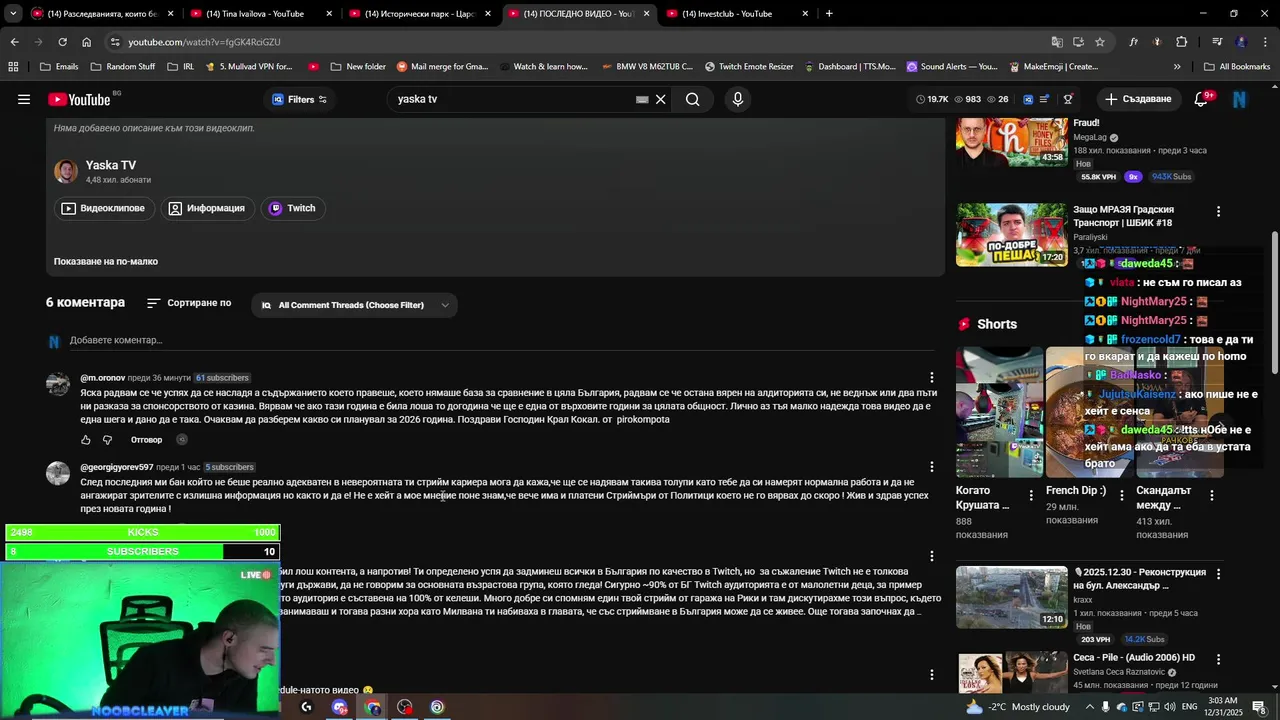Open the vidIQ Filters button
Viewport: 1280px width, 720px height.
(300, 99)
